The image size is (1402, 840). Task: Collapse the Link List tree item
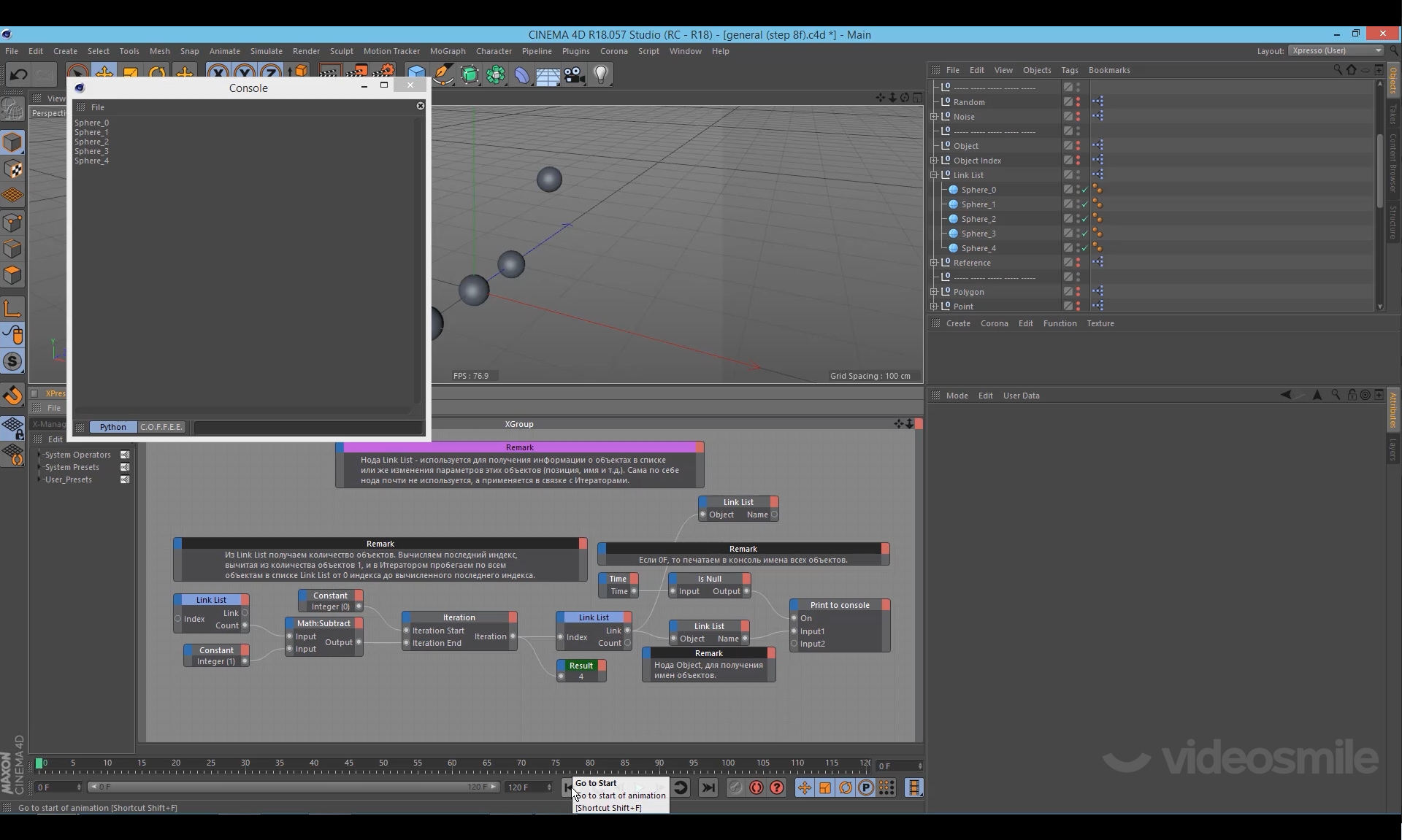click(x=934, y=175)
